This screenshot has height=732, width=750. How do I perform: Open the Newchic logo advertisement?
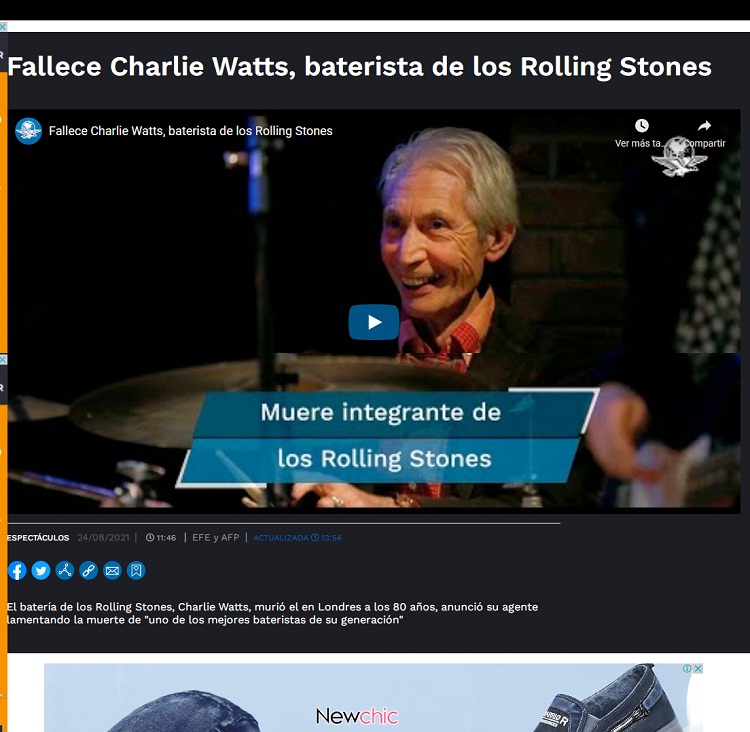[x=356, y=716]
